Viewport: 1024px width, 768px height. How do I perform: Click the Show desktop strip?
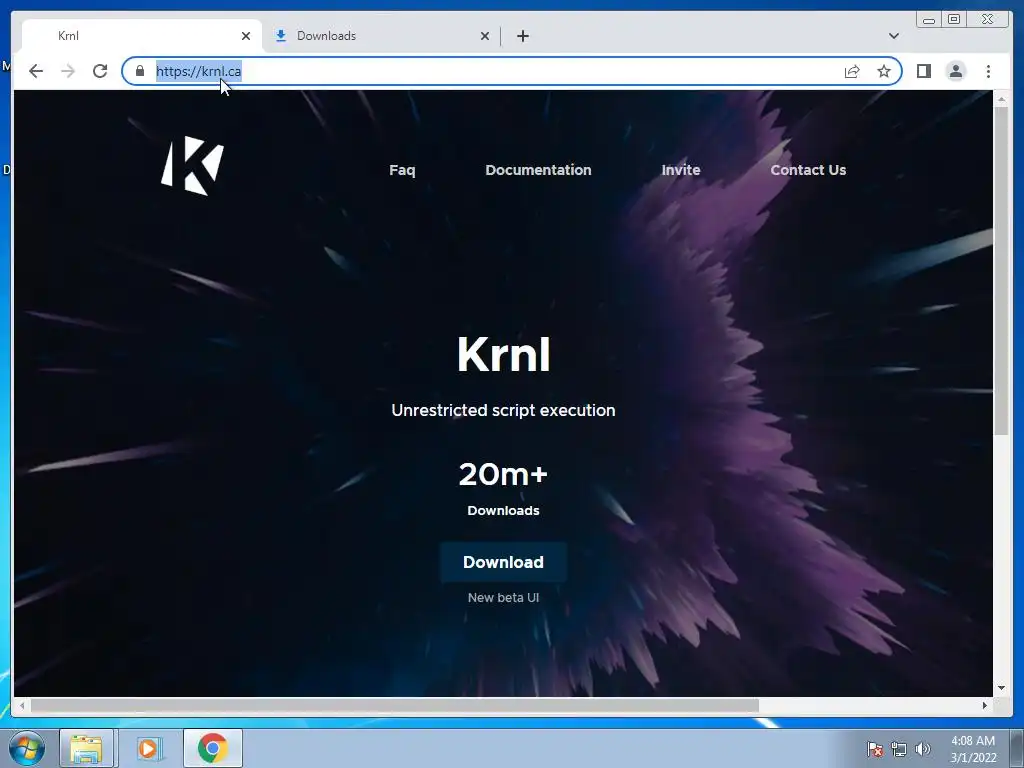click(1017, 748)
